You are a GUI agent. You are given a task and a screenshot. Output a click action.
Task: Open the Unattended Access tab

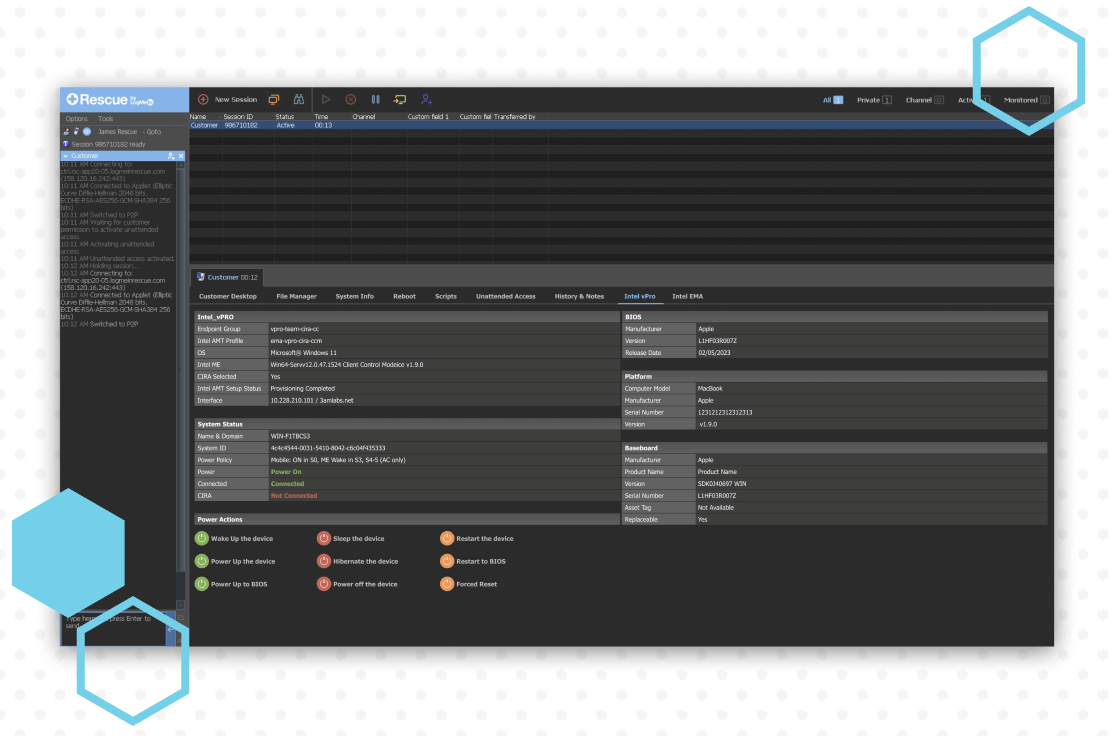click(508, 296)
